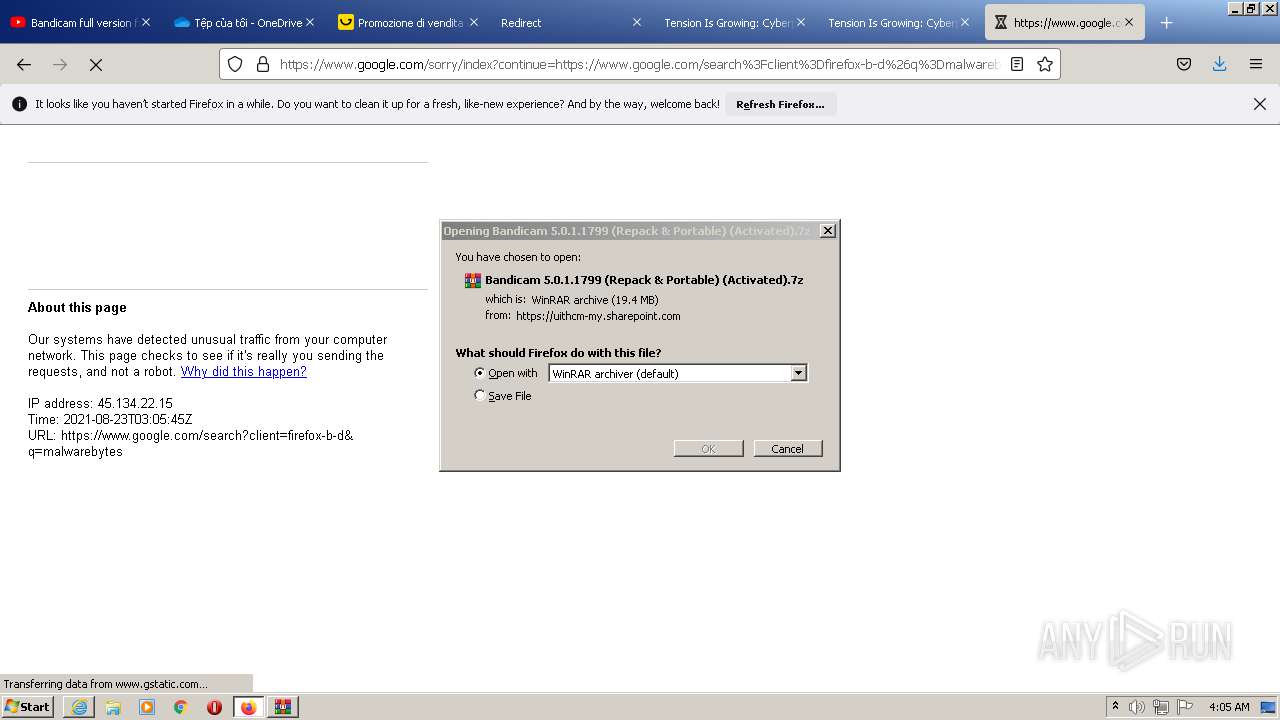Switch to first Tension Is Growing tab
Viewport: 1280px width, 720px height.
click(x=735, y=22)
